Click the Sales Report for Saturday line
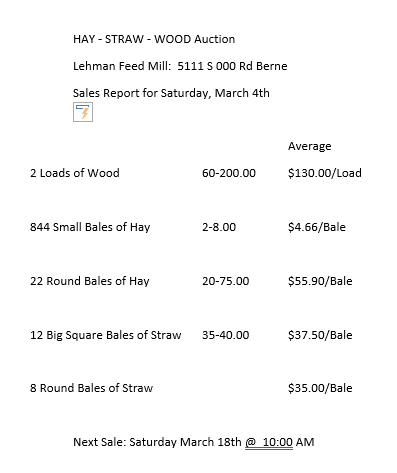The height and width of the screenshot is (473, 397). (171, 93)
